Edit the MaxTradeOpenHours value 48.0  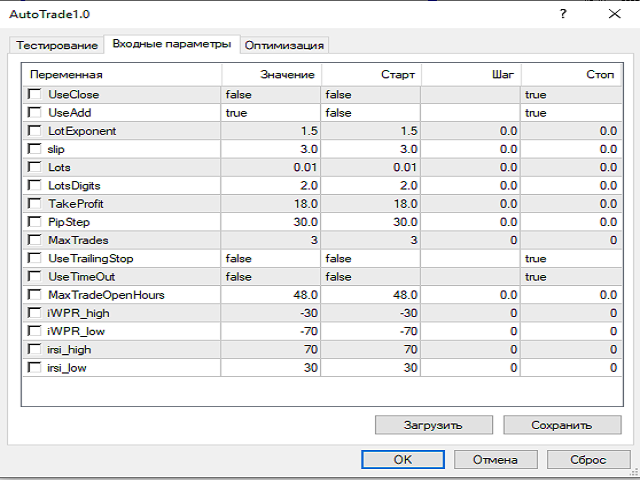(271, 295)
